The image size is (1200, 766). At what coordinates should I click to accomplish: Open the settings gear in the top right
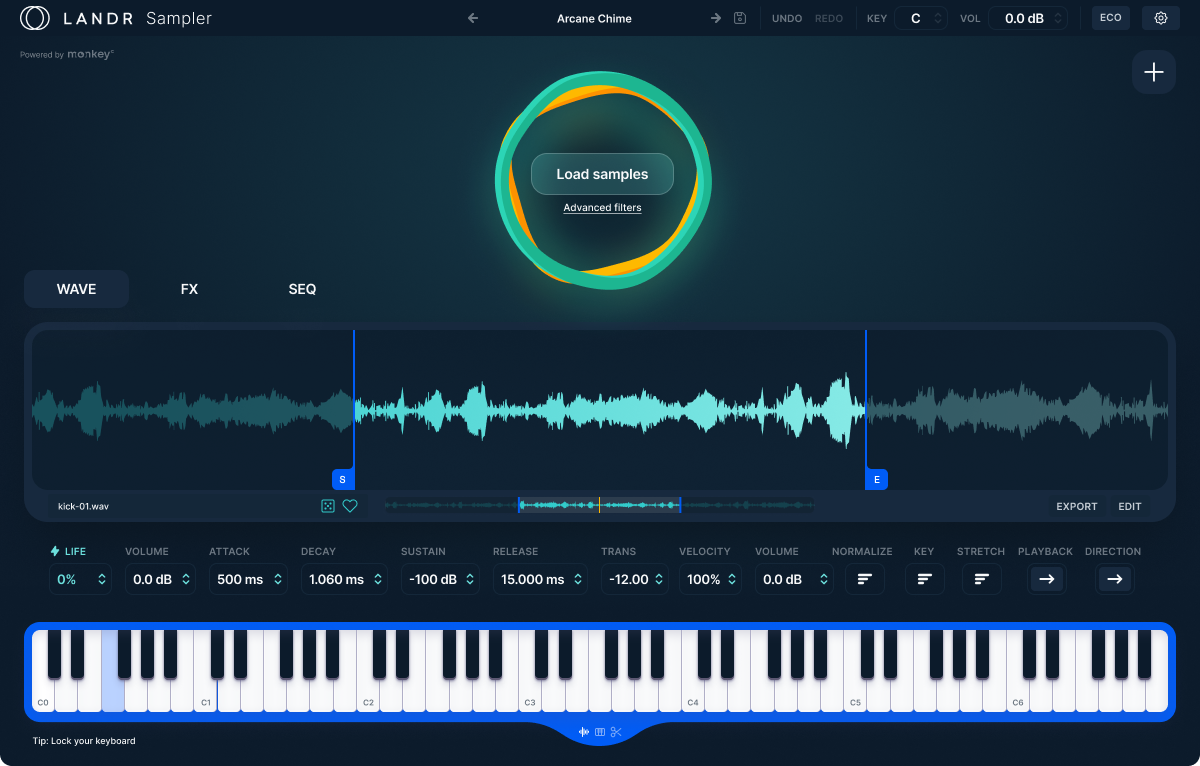click(1160, 17)
